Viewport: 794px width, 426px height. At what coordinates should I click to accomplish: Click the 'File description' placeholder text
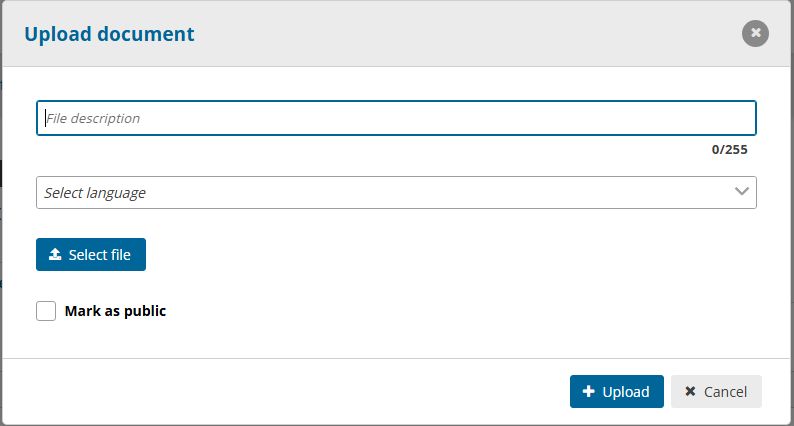point(93,118)
